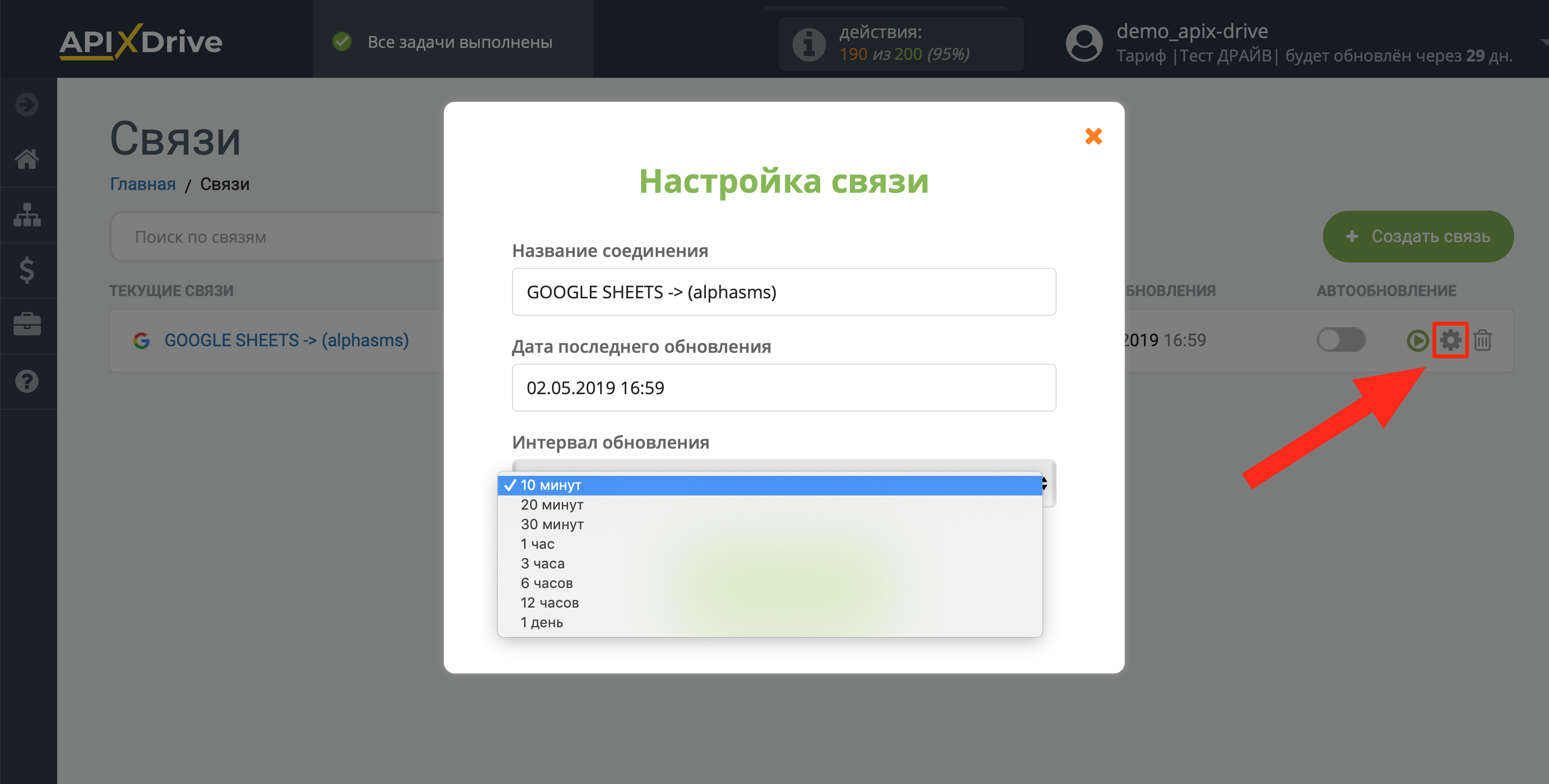The width and height of the screenshot is (1549, 784).
Task: Click the demo_apix-drive username
Action: pos(1192,30)
